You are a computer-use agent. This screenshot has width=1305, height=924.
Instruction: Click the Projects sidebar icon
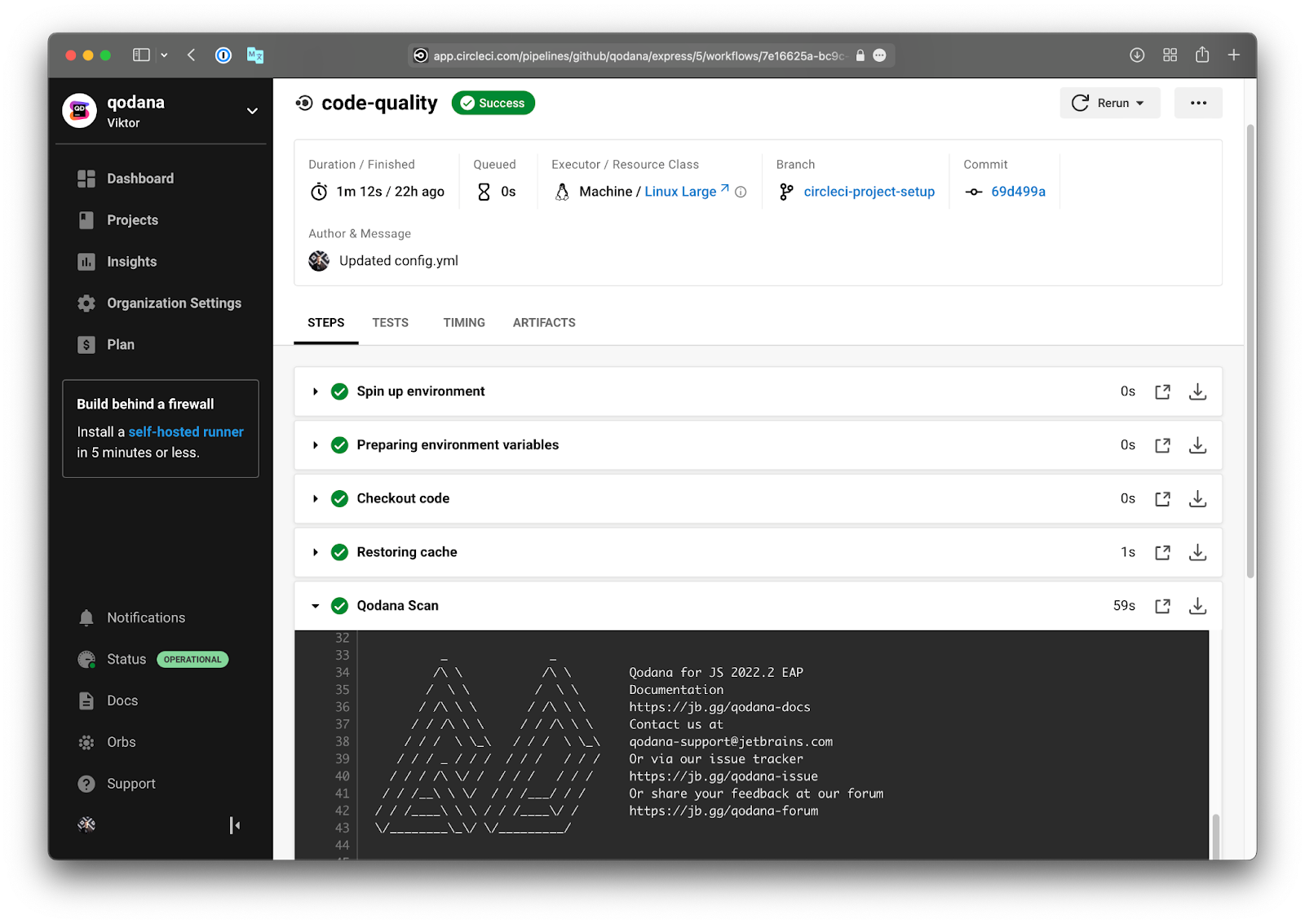coord(86,220)
